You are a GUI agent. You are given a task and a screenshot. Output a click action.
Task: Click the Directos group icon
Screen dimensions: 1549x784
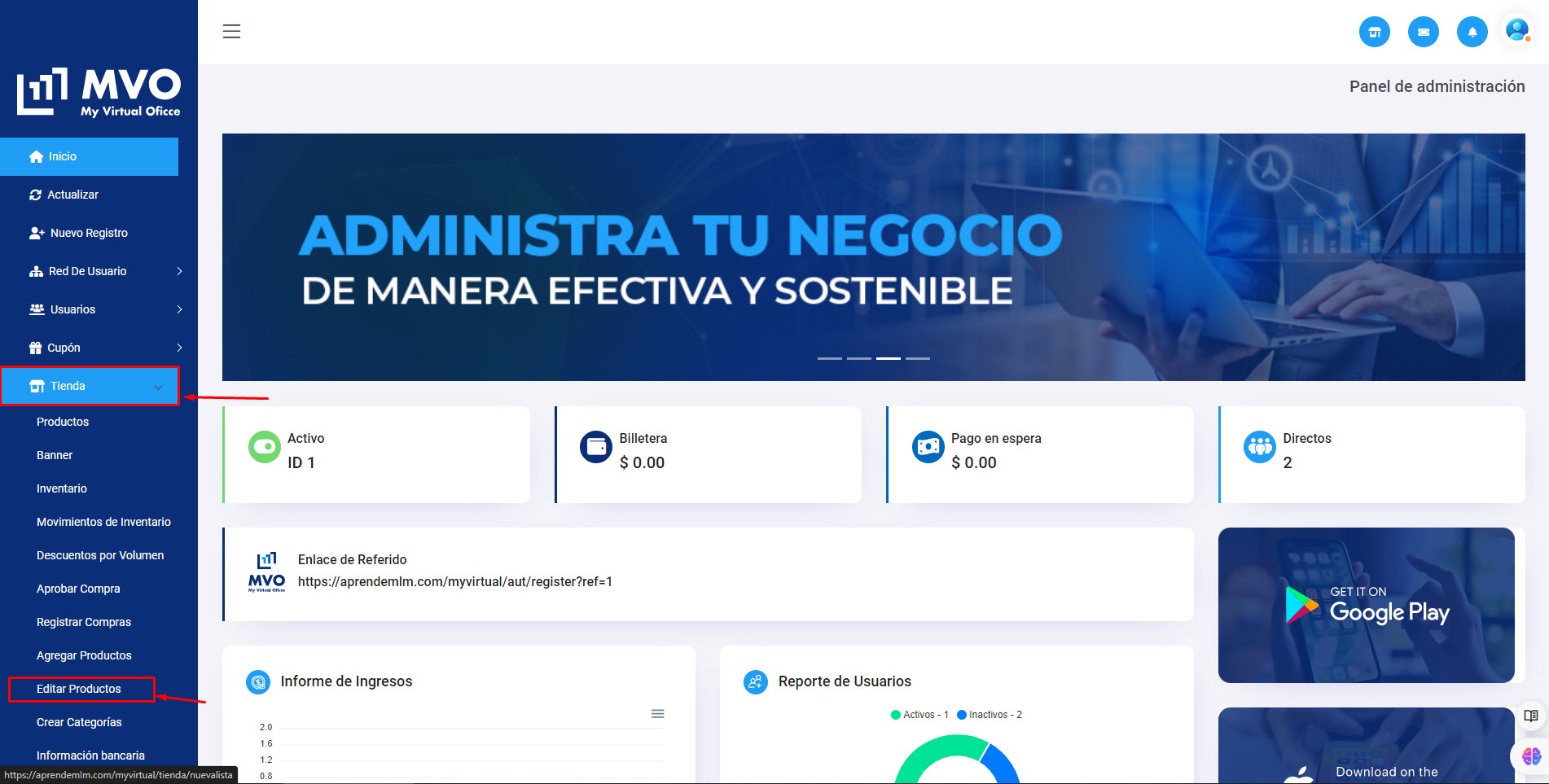(1260, 447)
